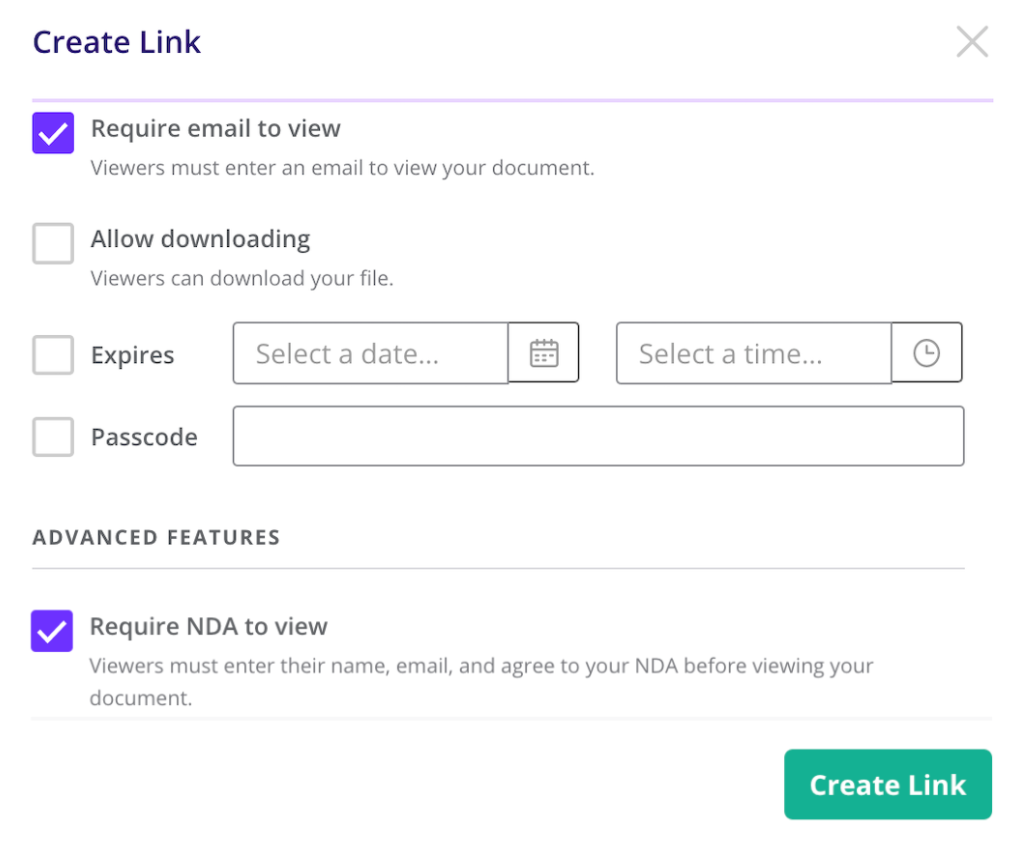Viewport: 1034px width, 854px height.
Task: Click the Create Link dialog title
Action: click(117, 42)
